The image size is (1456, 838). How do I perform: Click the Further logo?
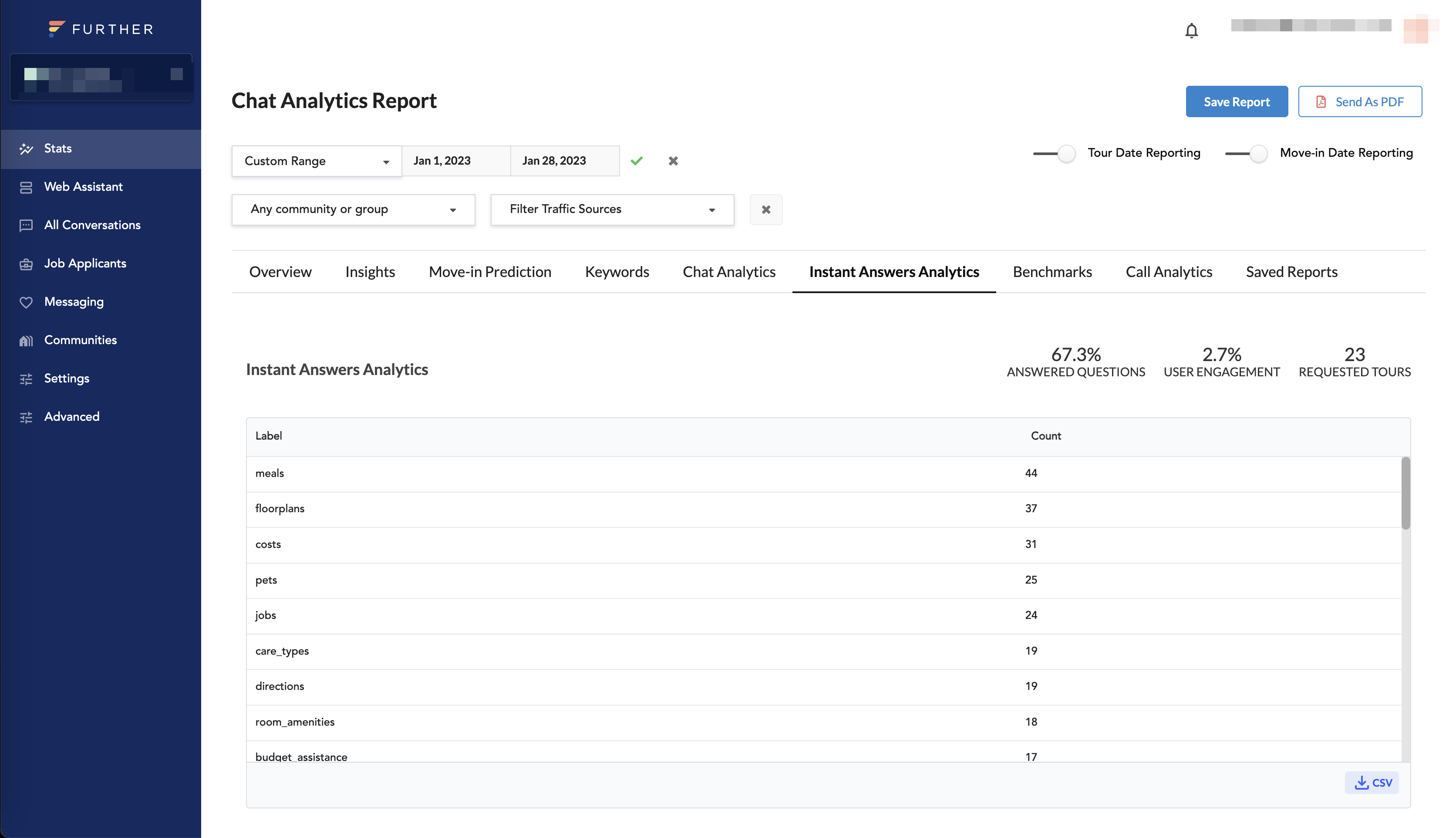pos(101,29)
